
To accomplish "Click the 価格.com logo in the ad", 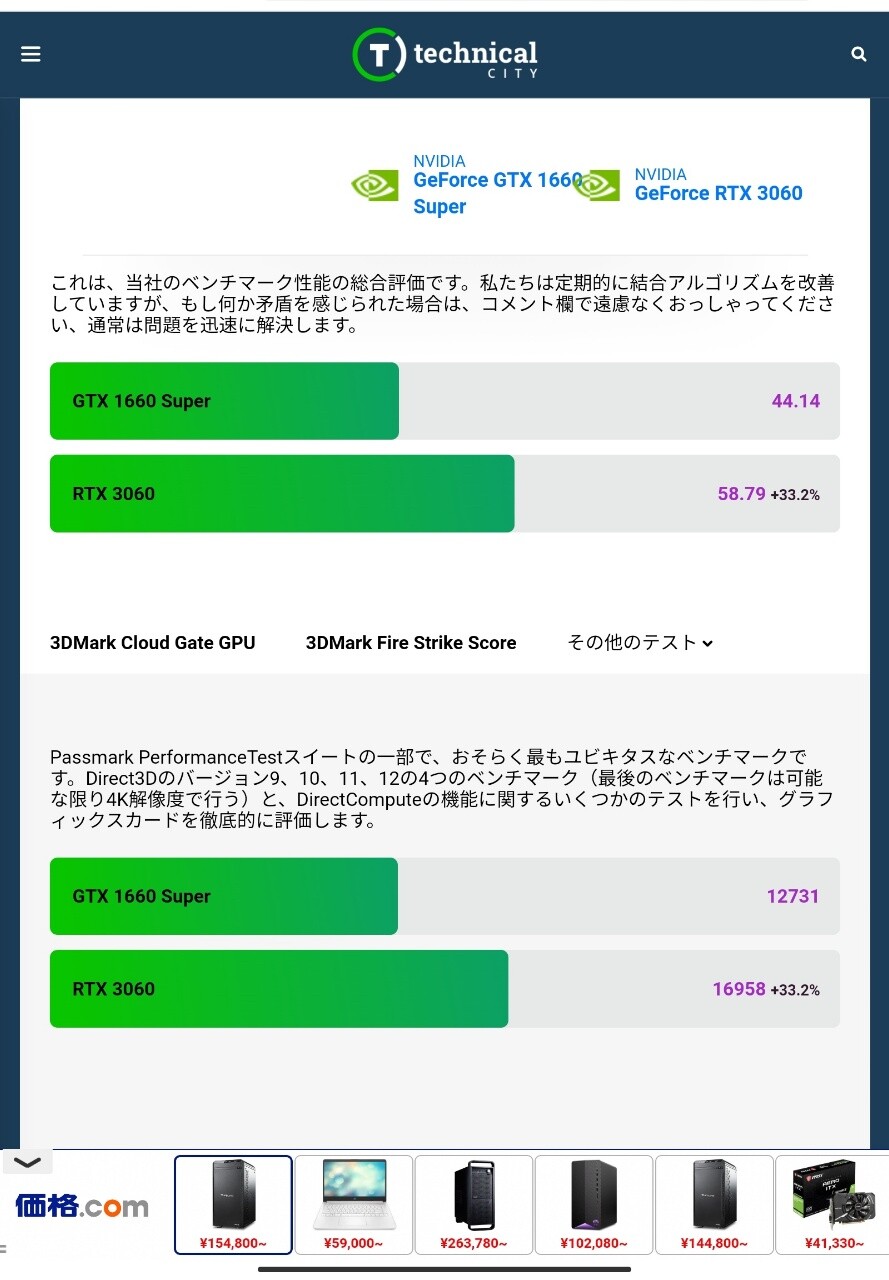I will coord(82,1206).
